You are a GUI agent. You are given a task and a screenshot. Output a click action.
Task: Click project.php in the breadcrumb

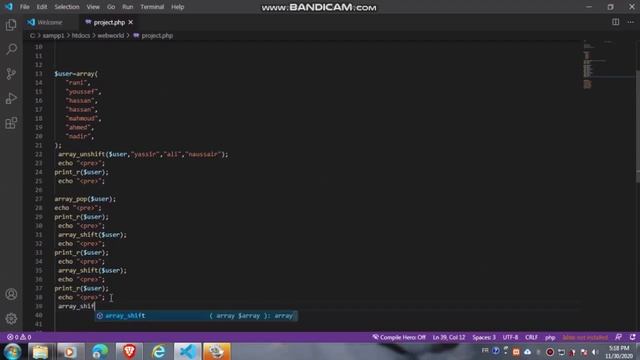157,36
